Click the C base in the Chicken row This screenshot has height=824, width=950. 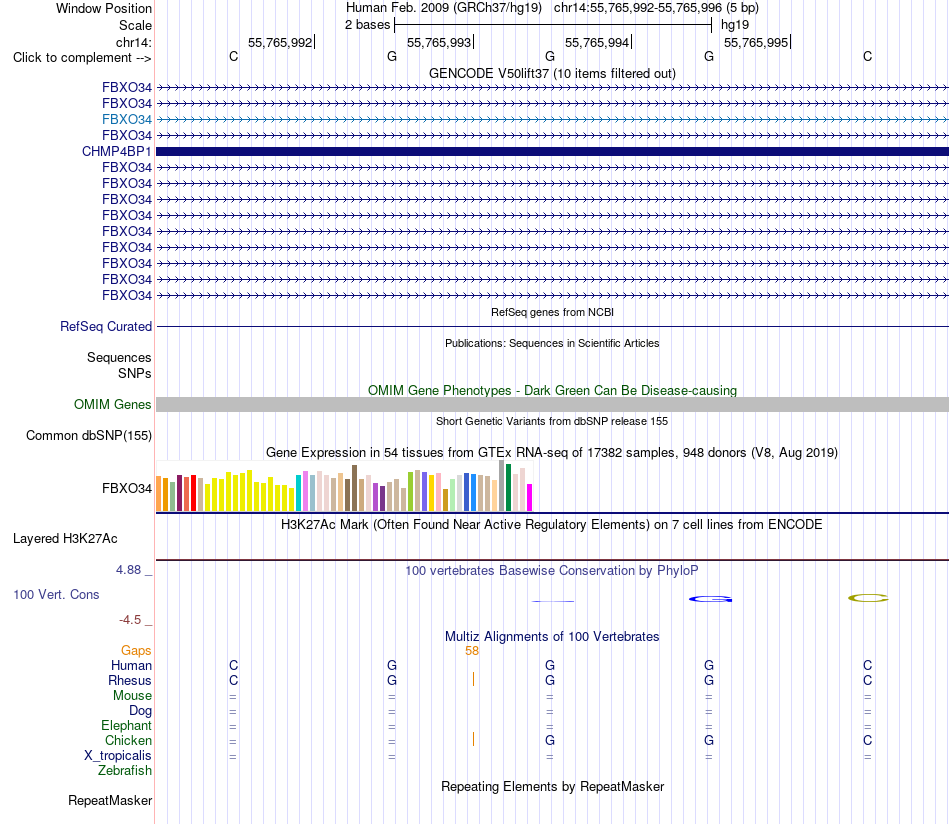point(868,740)
